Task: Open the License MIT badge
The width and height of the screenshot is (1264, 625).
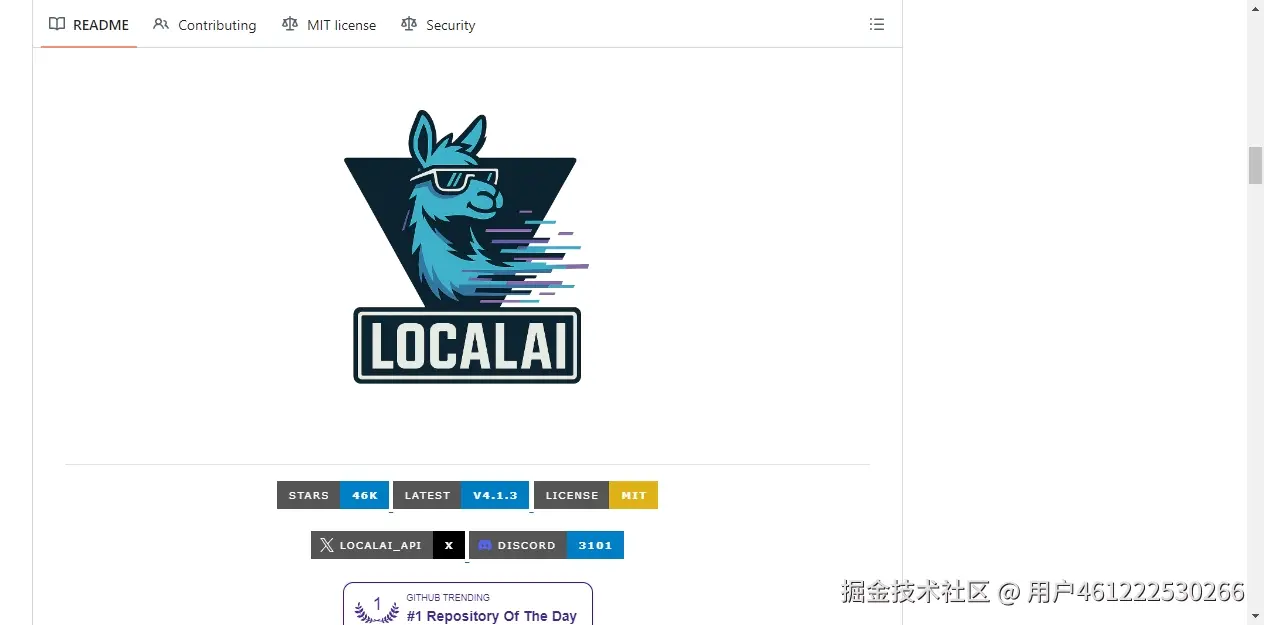Action: point(596,495)
